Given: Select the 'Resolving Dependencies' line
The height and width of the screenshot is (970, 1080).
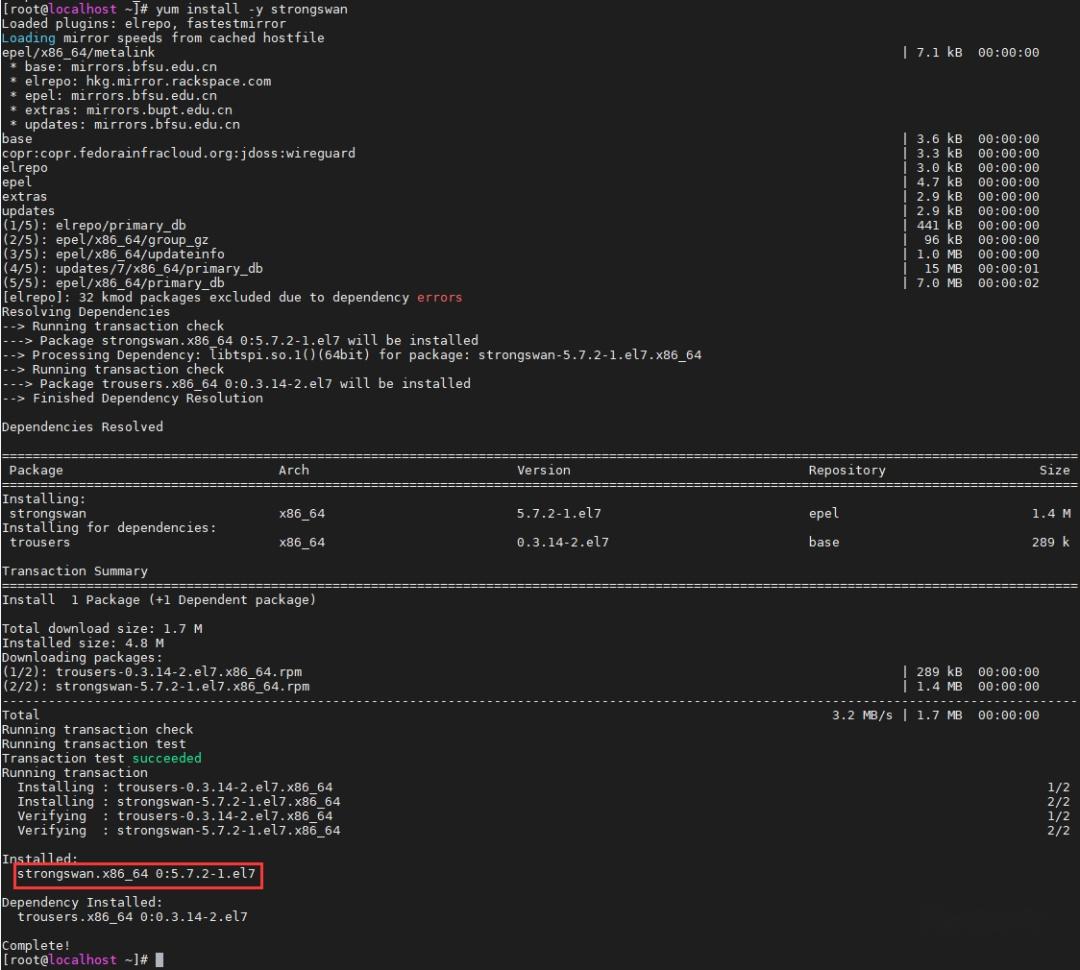Looking at the screenshot, I should [x=85, y=312].
